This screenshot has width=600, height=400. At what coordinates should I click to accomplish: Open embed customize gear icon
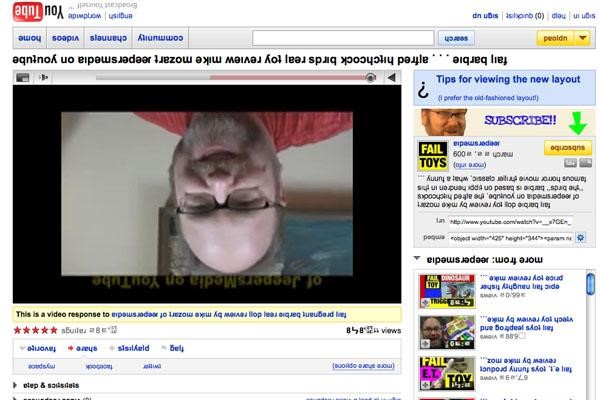[x=583, y=238]
